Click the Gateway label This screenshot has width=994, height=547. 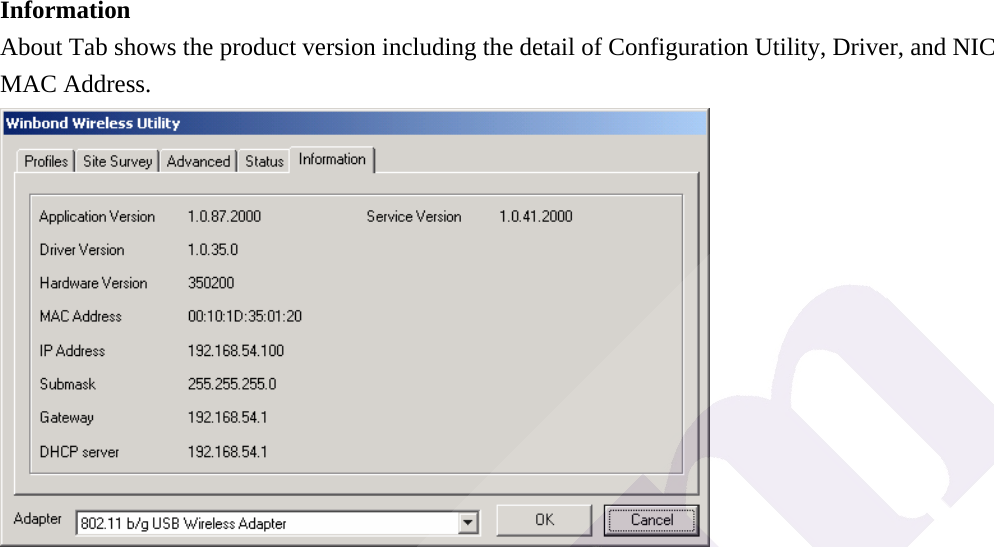[67, 417]
